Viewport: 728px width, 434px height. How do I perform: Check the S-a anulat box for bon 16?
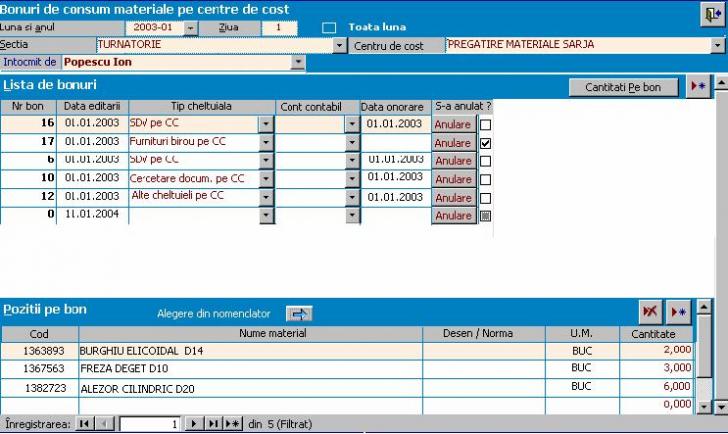tap(486, 125)
